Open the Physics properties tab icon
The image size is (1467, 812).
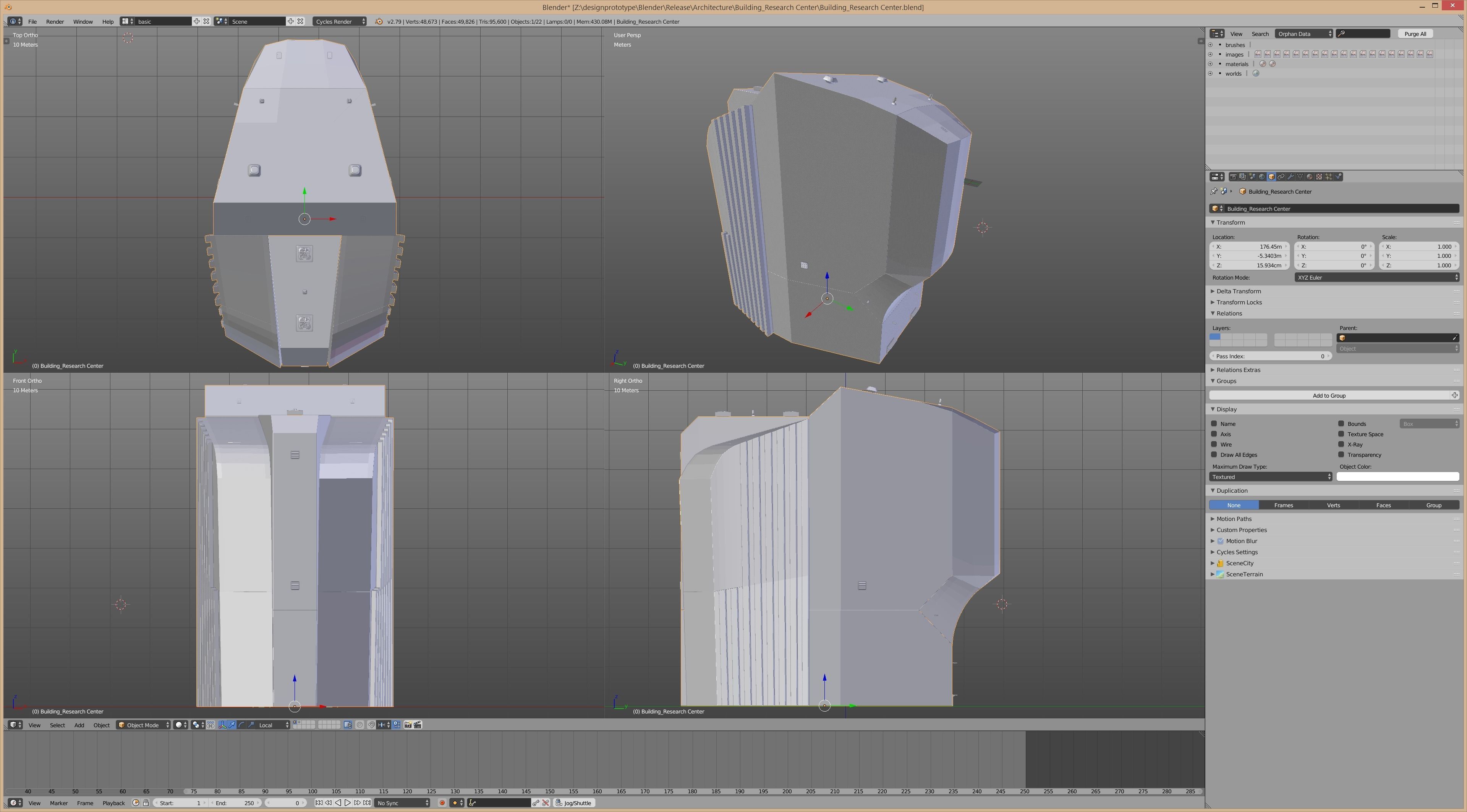click(x=1338, y=176)
